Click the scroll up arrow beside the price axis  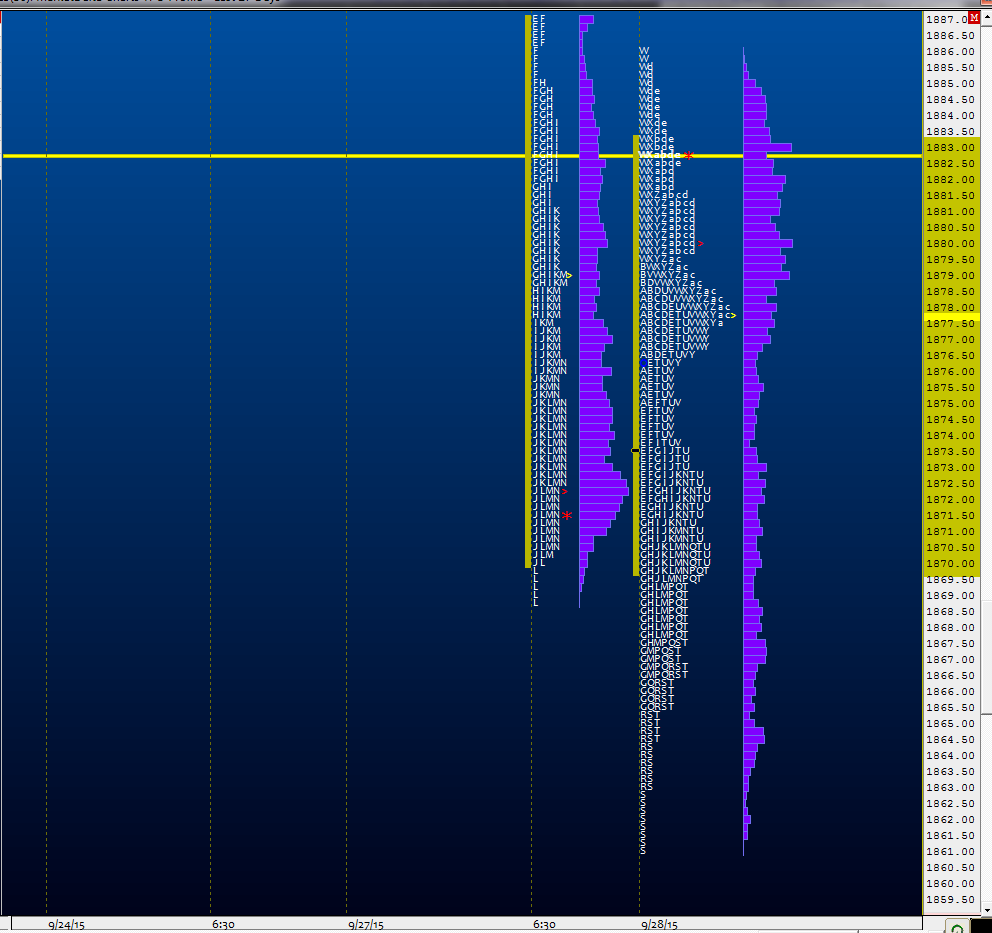(x=986, y=18)
